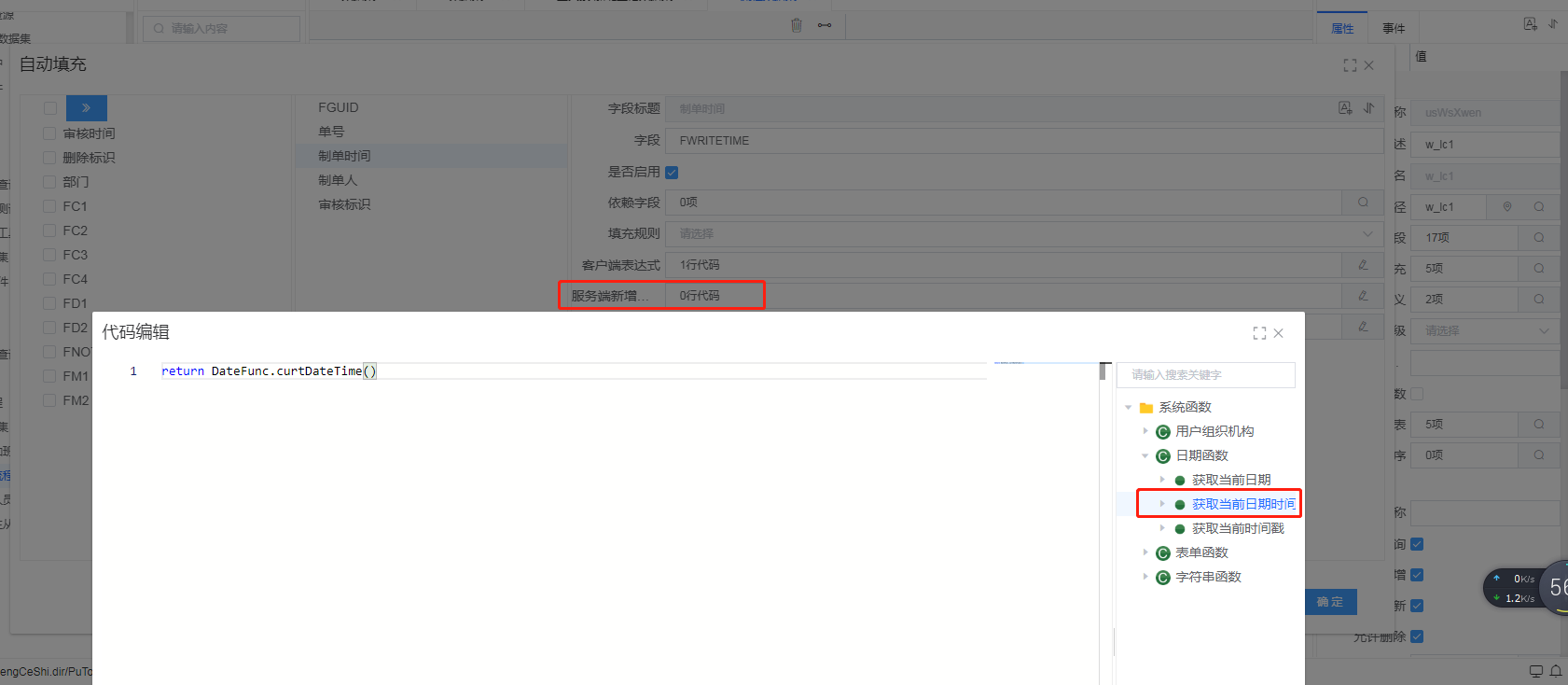The width and height of the screenshot is (1568, 685).
Task: Expand the auto-fill dialog to fullscreen
Action: pyautogui.click(x=1350, y=65)
